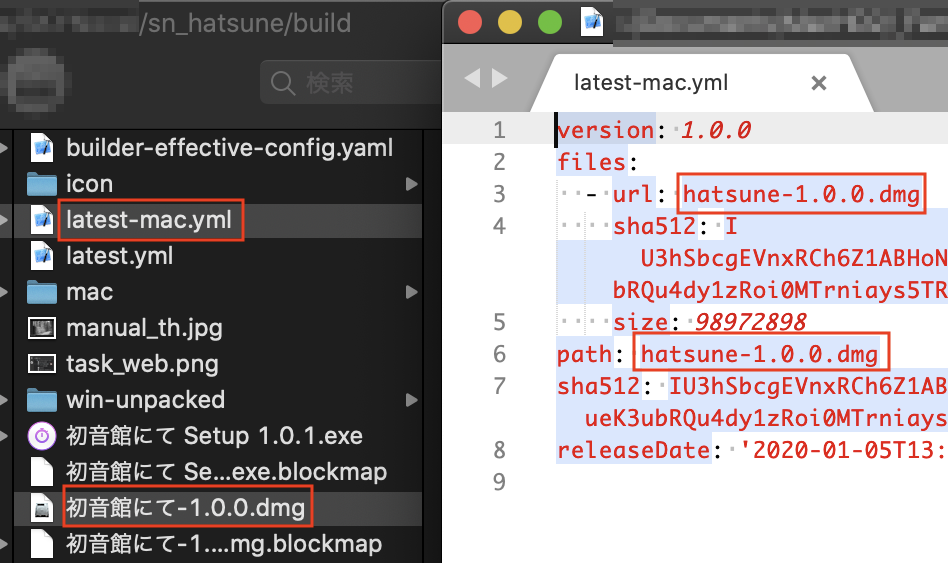
Task: Click the latest.yml file icon
Action: 42,256
